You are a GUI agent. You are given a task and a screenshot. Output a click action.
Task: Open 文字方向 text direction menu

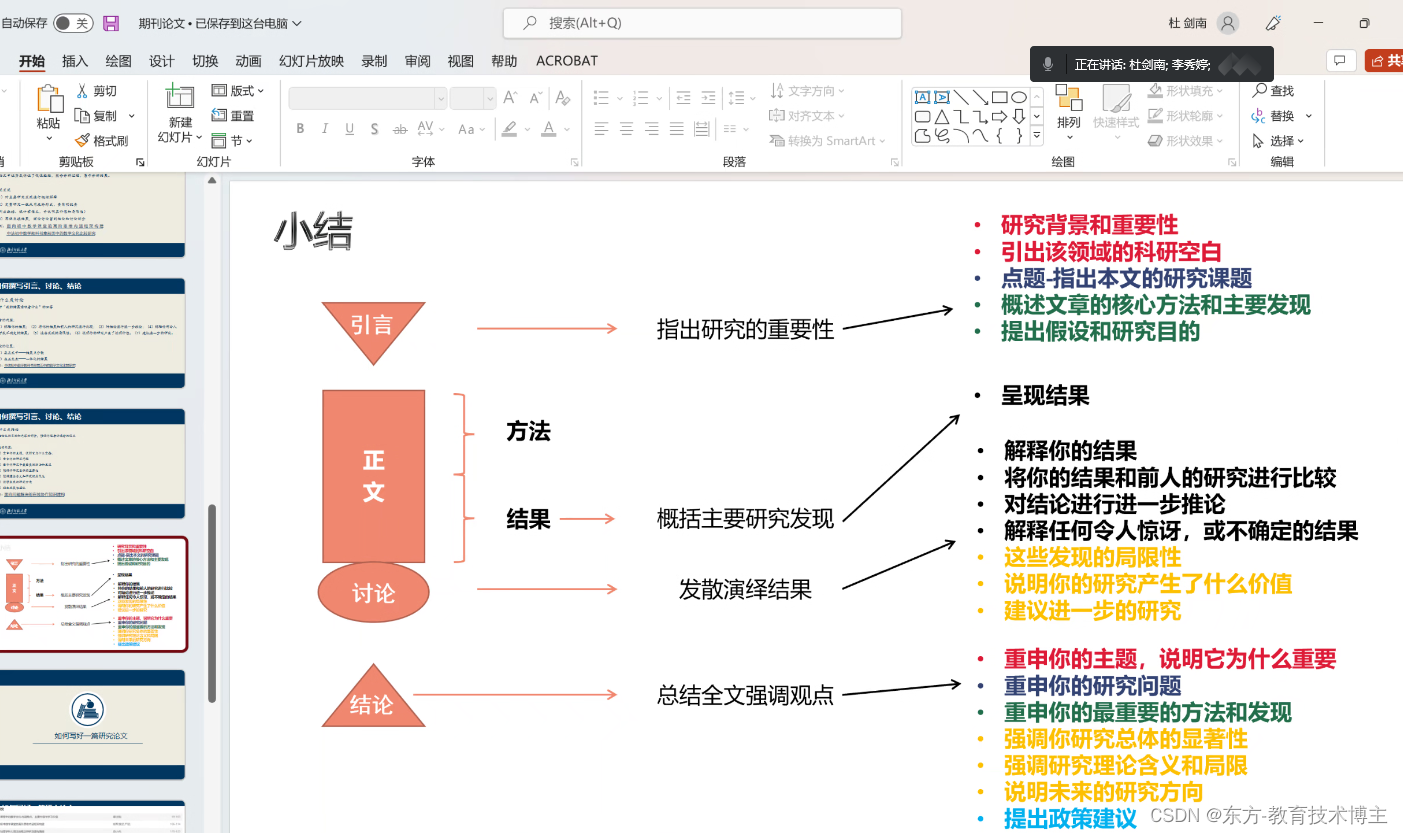(808, 91)
